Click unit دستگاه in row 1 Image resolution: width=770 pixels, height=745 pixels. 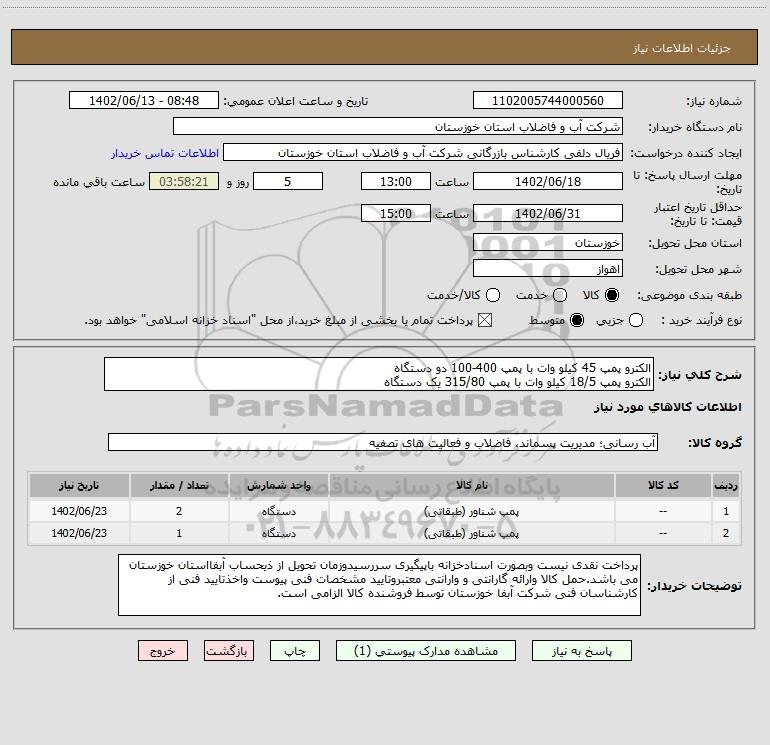[x=278, y=511]
